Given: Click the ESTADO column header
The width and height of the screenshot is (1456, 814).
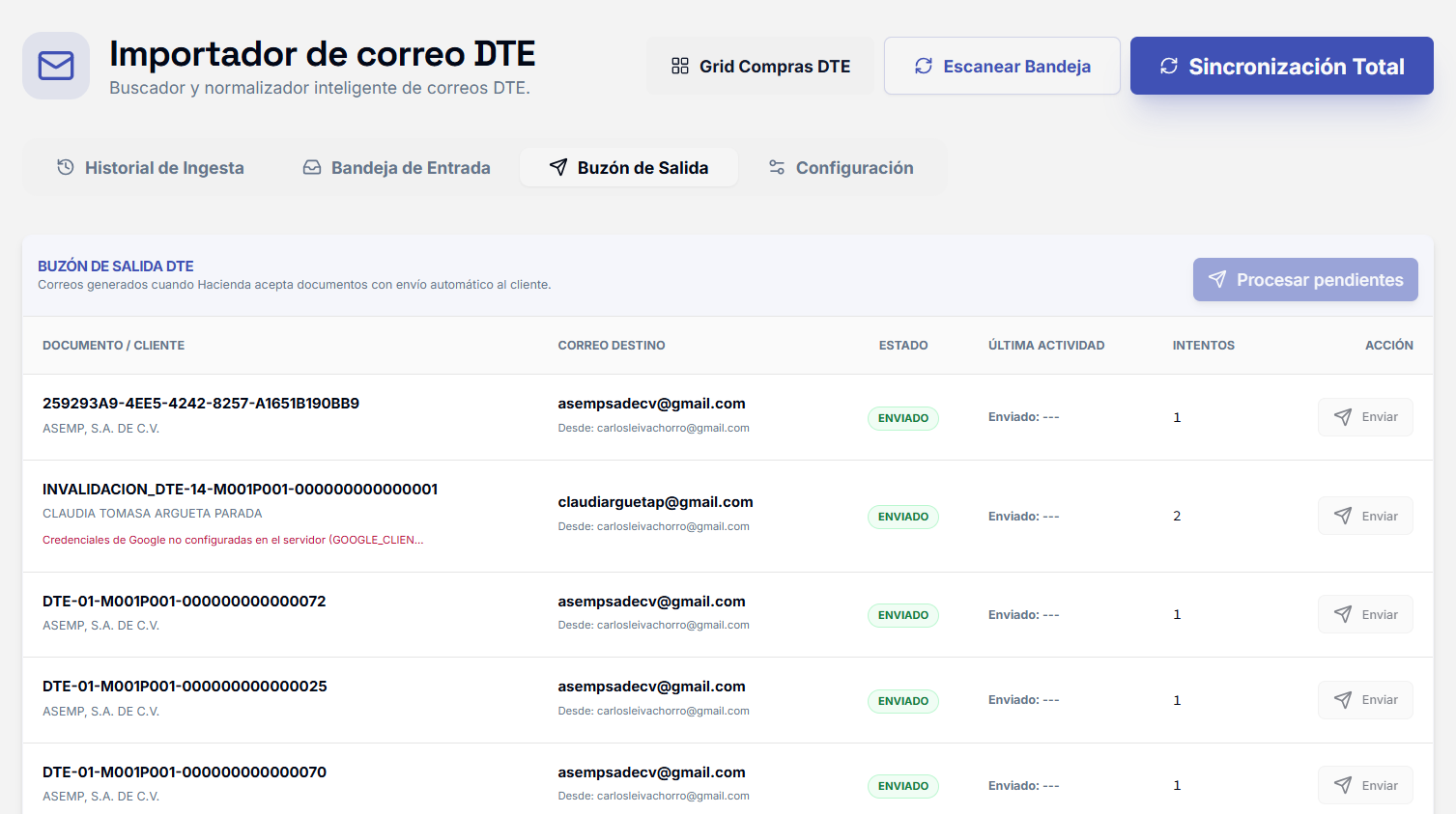Looking at the screenshot, I should tap(903, 345).
